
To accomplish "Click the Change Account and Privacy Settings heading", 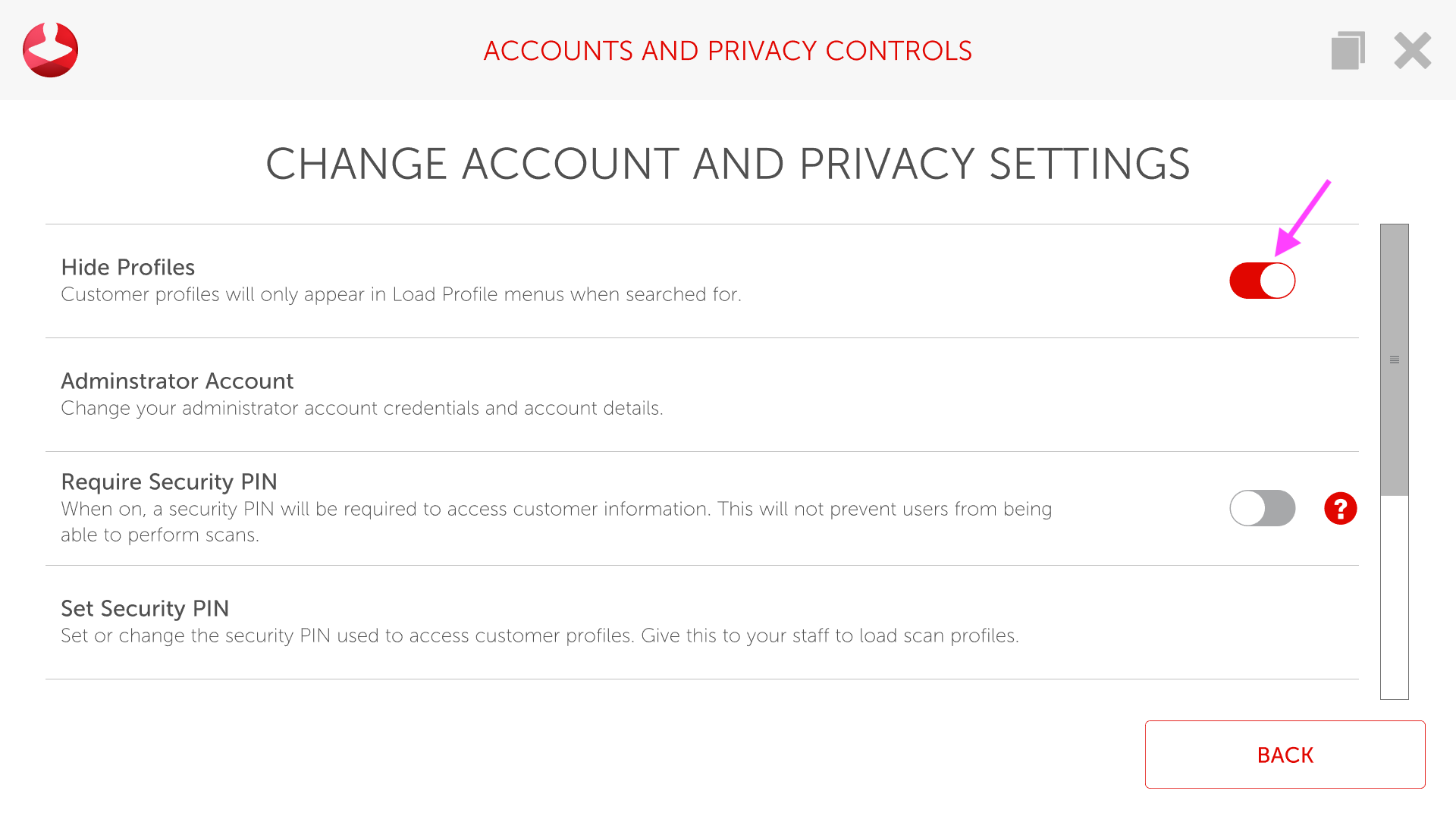I will [727, 164].
